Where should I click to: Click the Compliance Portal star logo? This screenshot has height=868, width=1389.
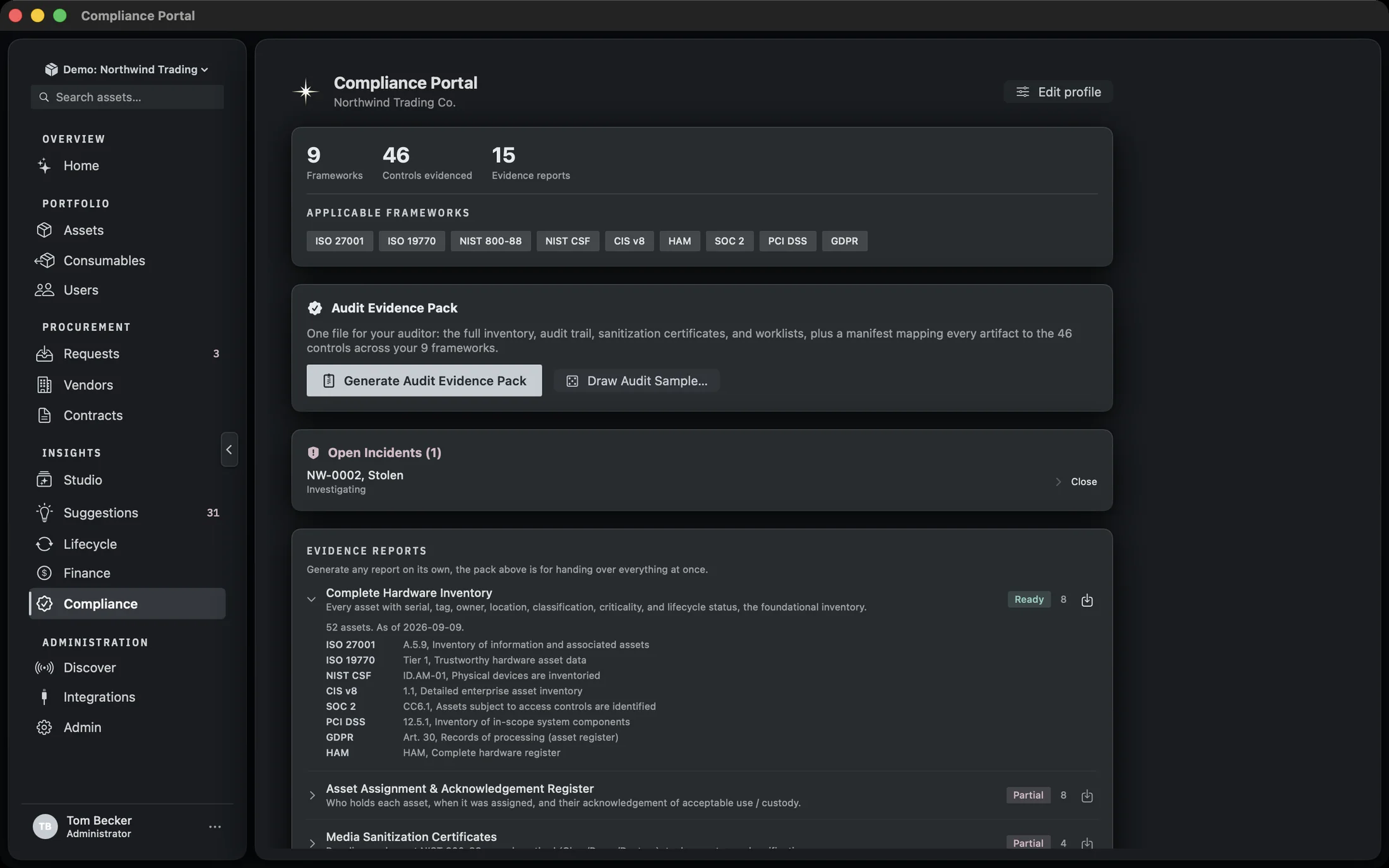(306, 92)
